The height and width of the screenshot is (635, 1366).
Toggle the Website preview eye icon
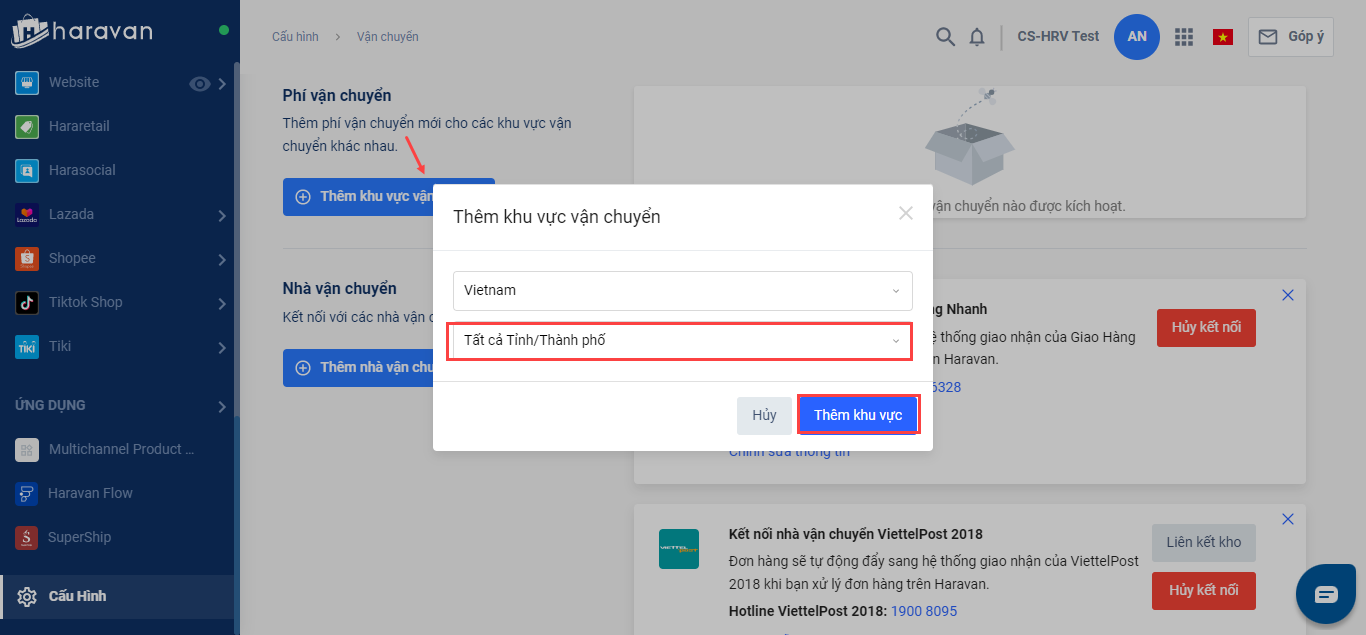[200, 84]
